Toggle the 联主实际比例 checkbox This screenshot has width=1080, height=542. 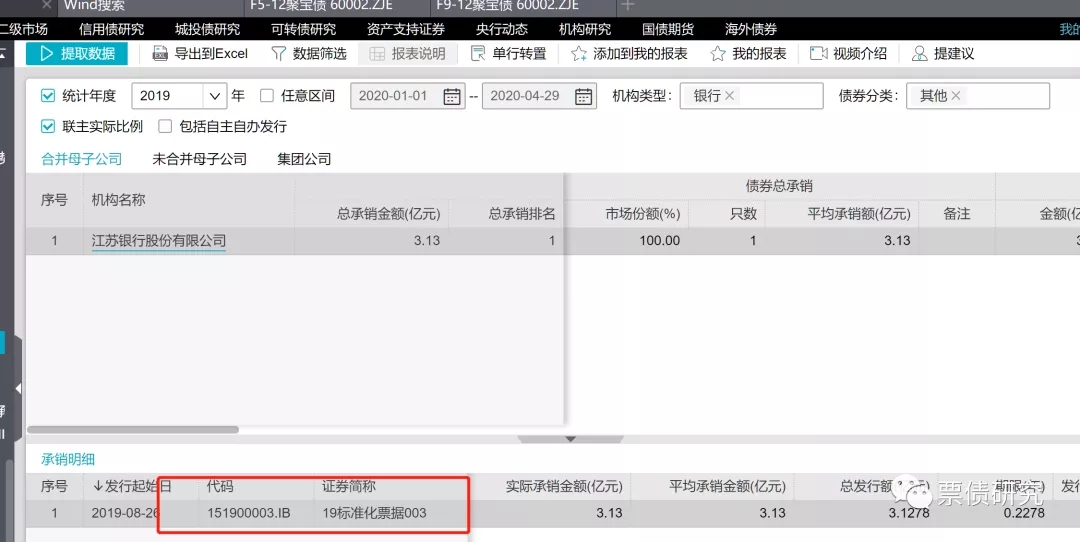click(48, 126)
